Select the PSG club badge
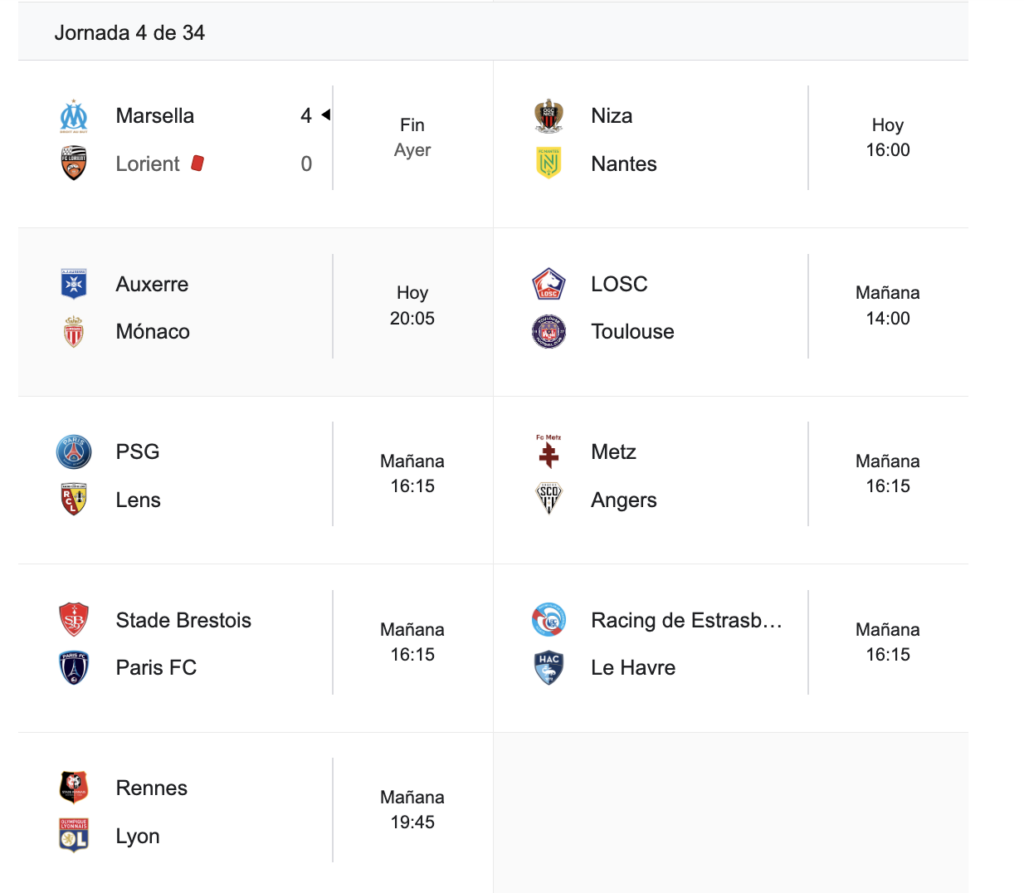The height and width of the screenshot is (893, 1024). [x=73, y=452]
